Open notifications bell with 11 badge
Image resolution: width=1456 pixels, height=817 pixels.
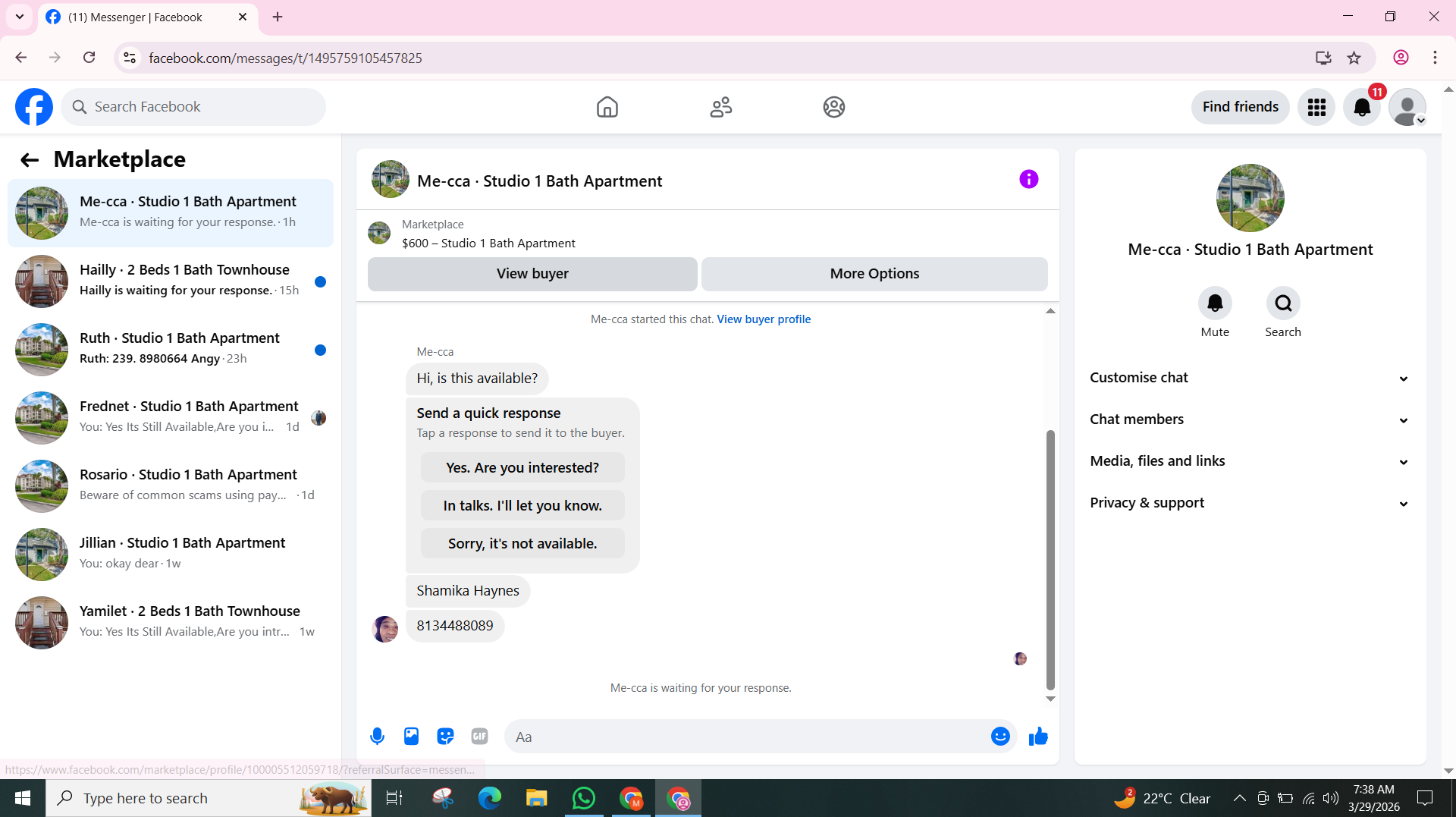tap(1362, 107)
